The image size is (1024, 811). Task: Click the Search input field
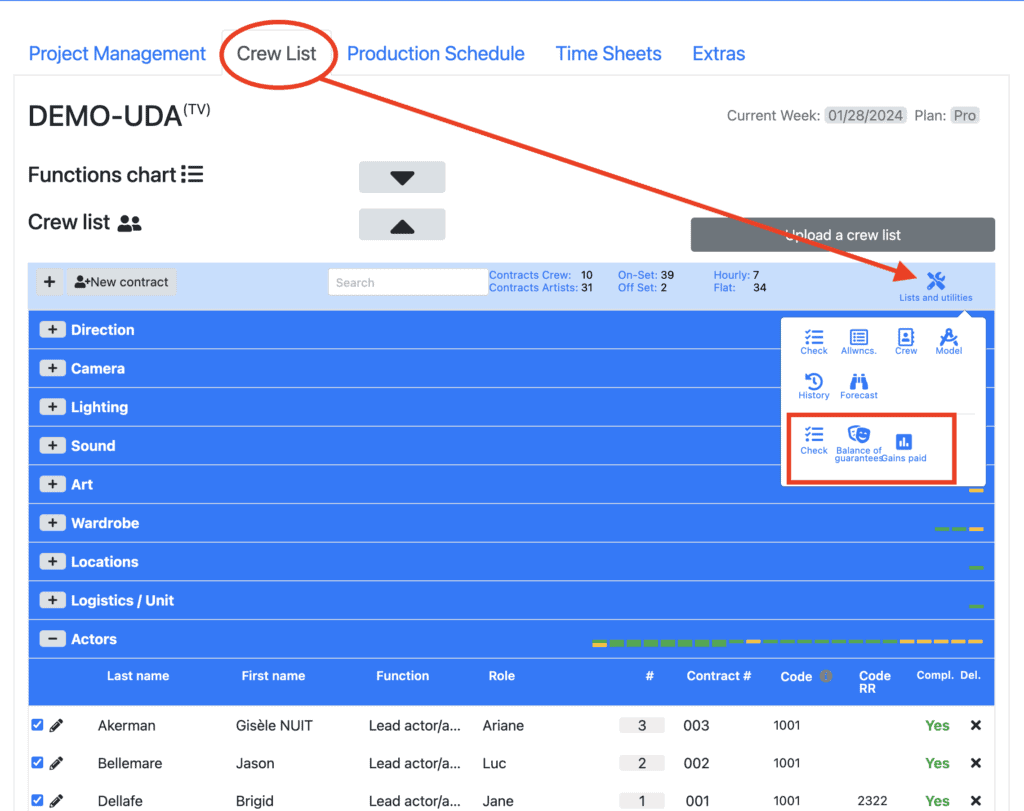[407, 283]
